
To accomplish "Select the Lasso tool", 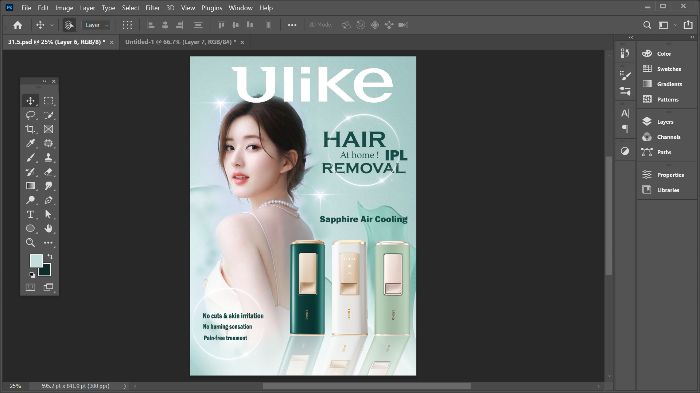I will tap(30, 115).
